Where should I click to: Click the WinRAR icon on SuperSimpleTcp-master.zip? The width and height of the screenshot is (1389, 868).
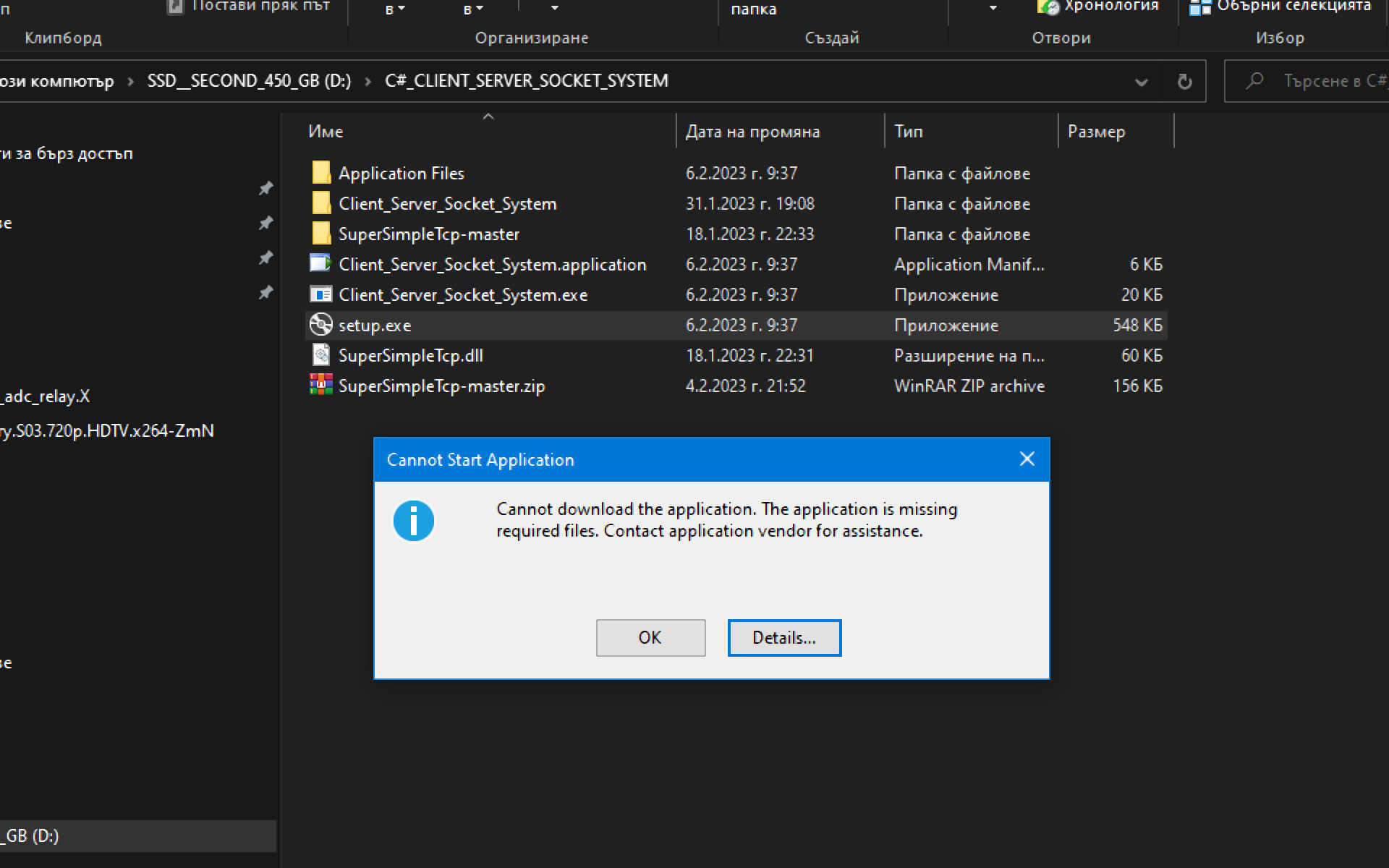click(320, 386)
